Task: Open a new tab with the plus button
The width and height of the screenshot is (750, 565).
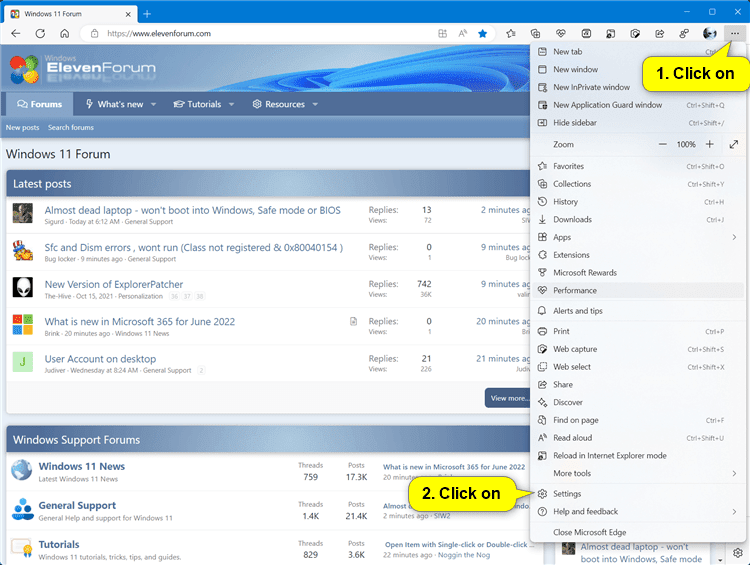Action: pos(147,14)
